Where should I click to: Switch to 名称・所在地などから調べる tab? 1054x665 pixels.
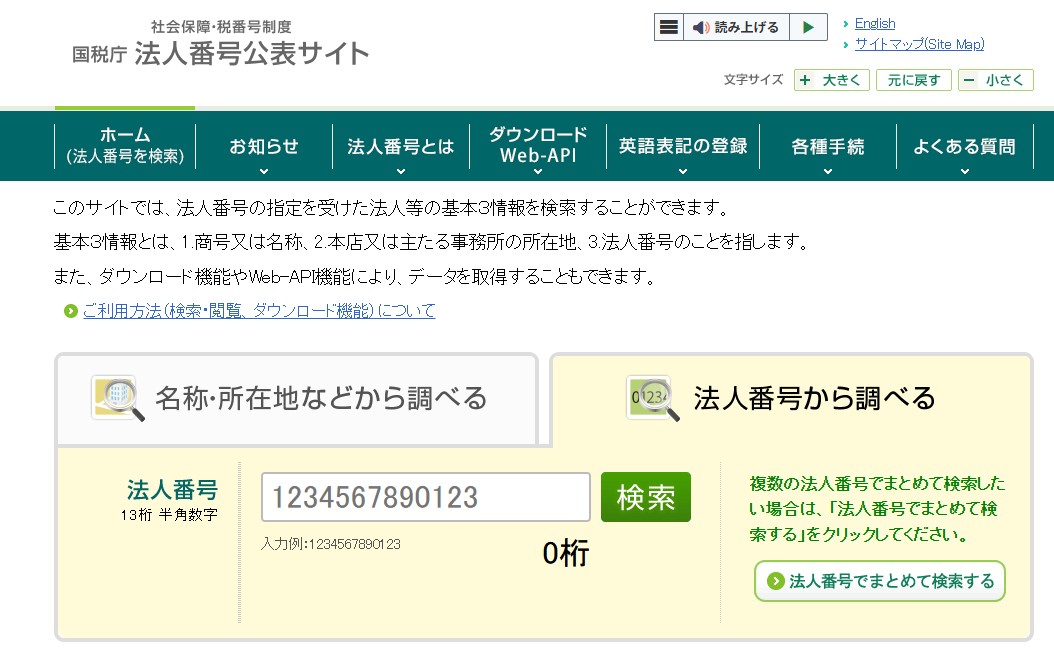297,399
